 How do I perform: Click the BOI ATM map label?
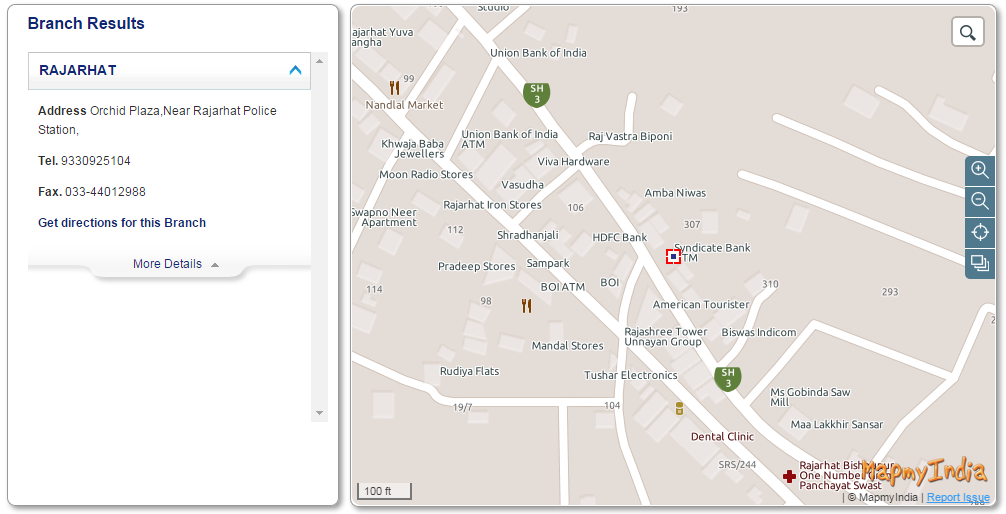(x=563, y=287)
